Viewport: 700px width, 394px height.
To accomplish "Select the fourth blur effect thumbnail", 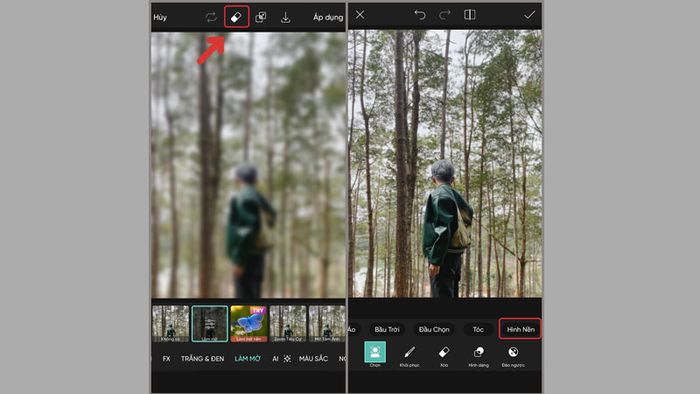I will tap(288, 323).
